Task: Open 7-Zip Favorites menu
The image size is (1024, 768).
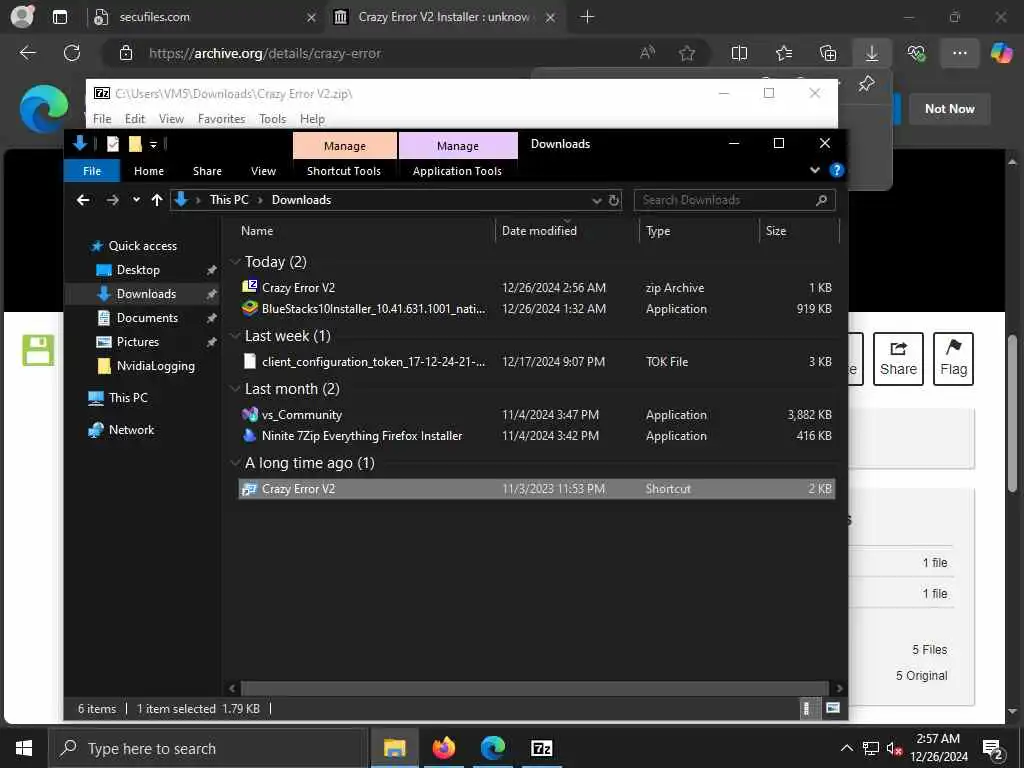Action: 221,119
